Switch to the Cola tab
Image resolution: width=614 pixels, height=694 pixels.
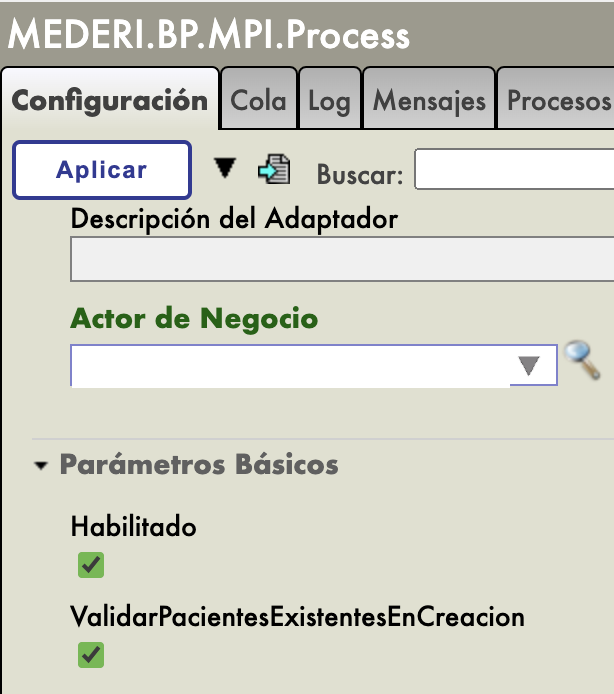click(x=258, y=101)
